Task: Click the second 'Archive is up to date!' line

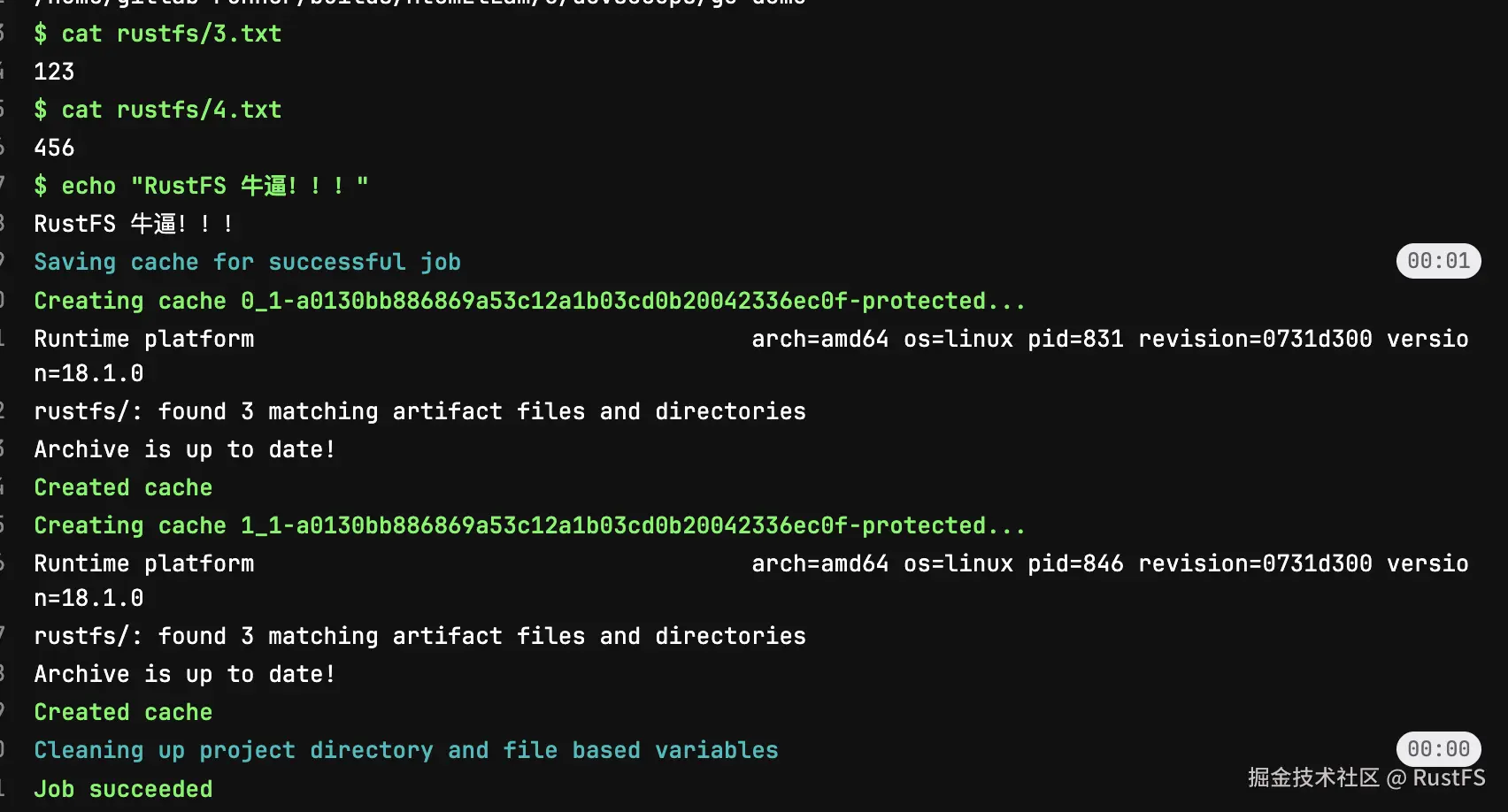Action: pyautogui.click(x=184, y=675)
